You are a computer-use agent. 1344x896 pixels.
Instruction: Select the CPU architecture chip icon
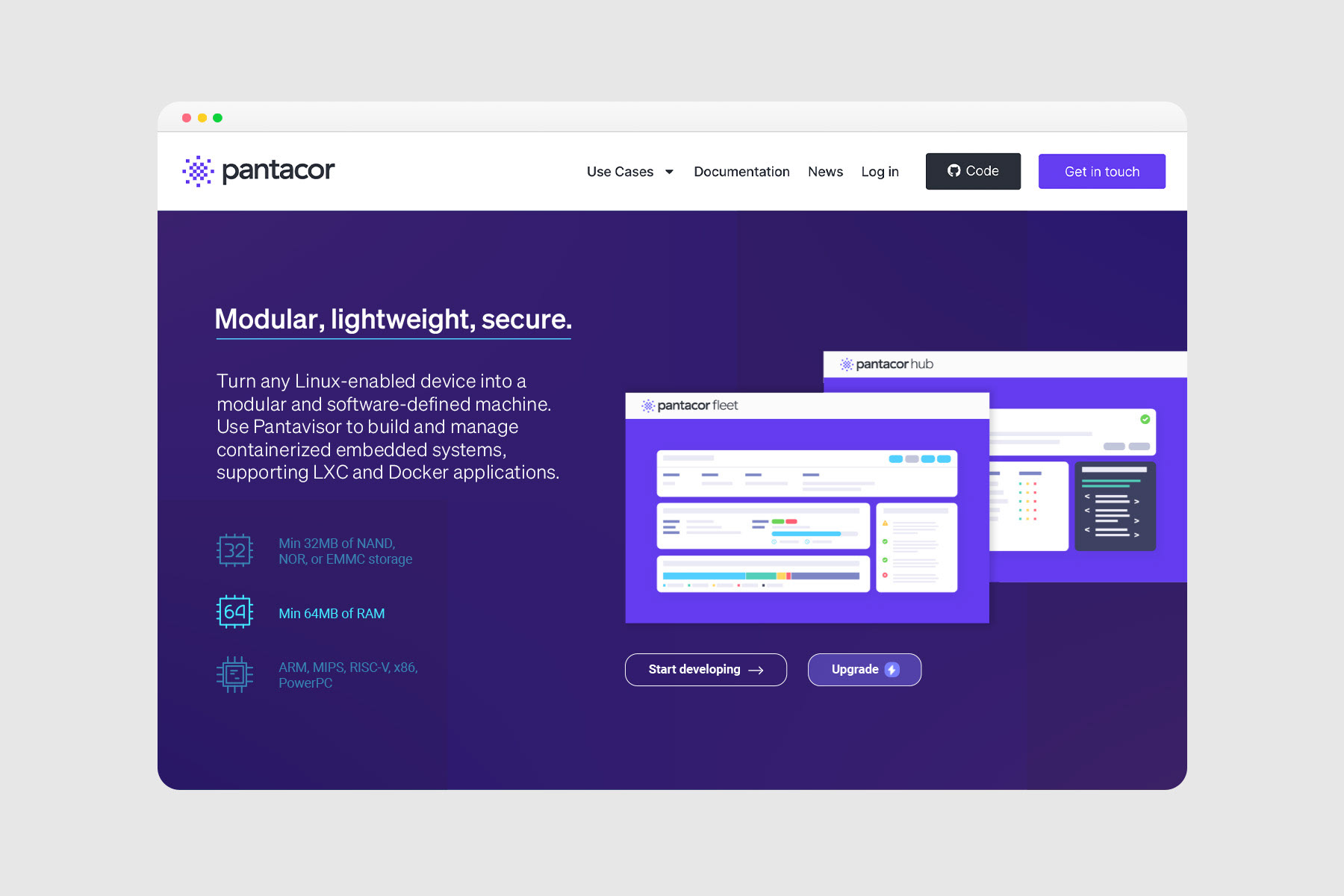[x=234, y=674]
